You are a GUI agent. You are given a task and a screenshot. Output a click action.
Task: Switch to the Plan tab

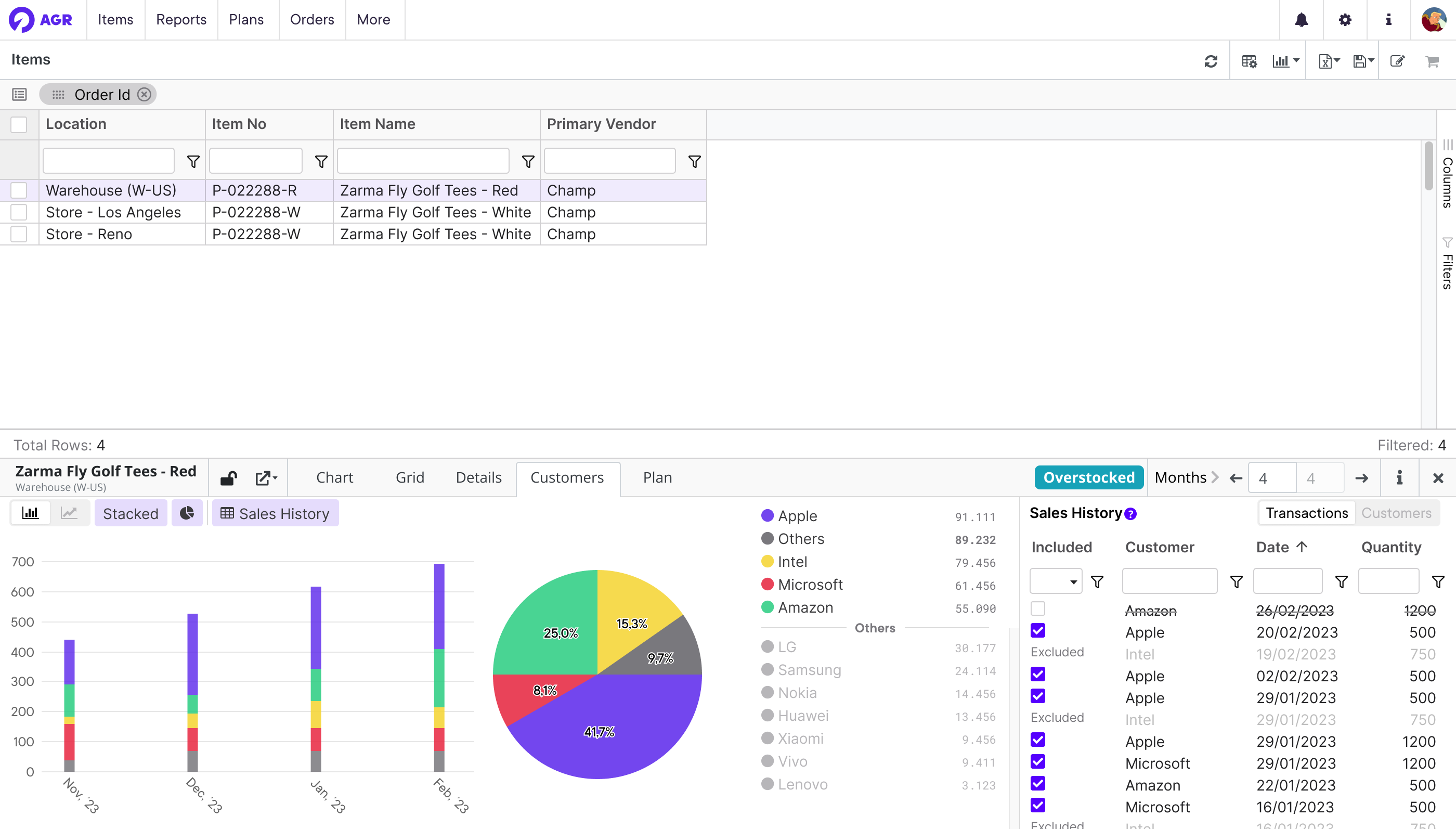657,478
